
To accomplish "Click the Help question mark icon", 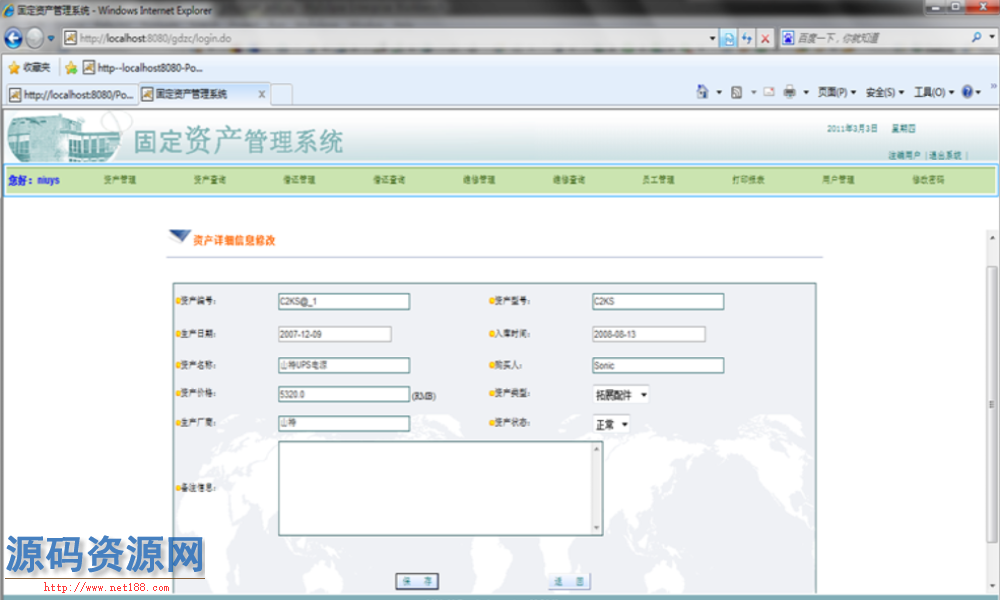I will click(967, 92).
